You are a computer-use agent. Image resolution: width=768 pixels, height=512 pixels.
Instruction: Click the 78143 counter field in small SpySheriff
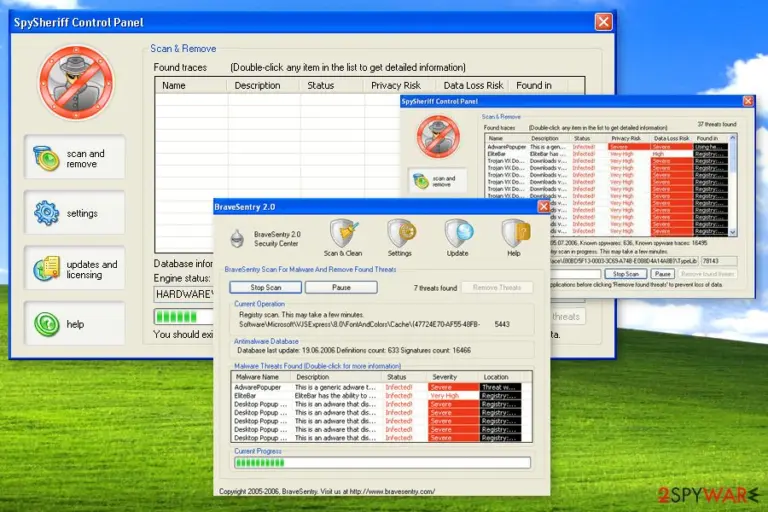click(x=719, y=261)
